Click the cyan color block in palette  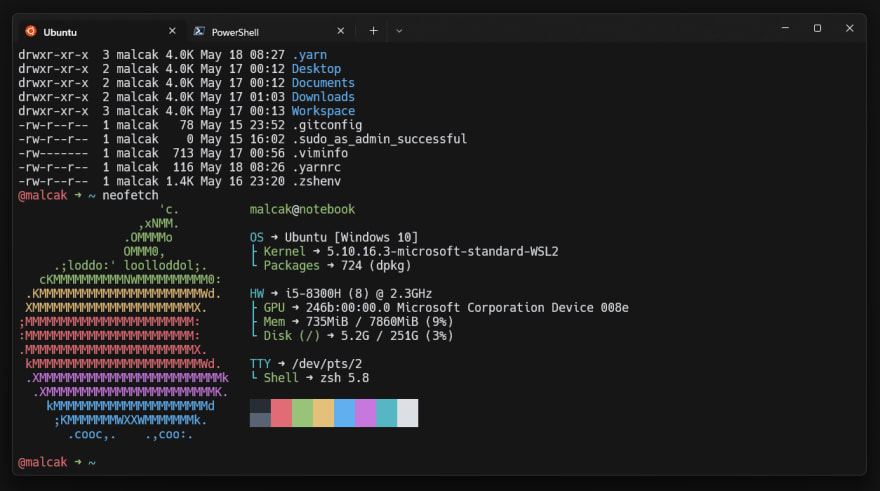[387, 413]
